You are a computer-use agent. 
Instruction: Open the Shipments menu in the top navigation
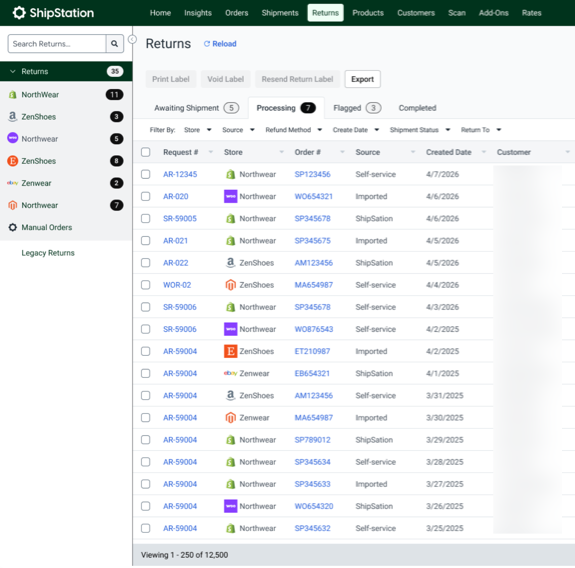pyautogui.click(x=280, y=13)
